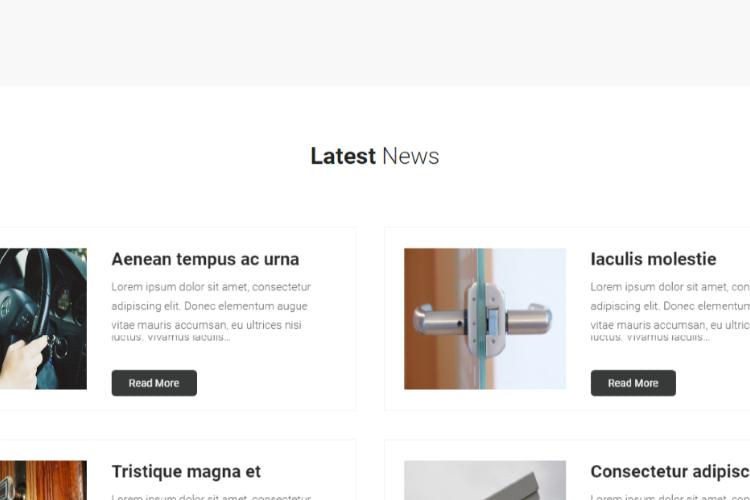Image resolution: width=750 pixels, height=500 pixels.
Task: Click Read More under Aenean tempus ac urna
Action: [x=154, y=383]
